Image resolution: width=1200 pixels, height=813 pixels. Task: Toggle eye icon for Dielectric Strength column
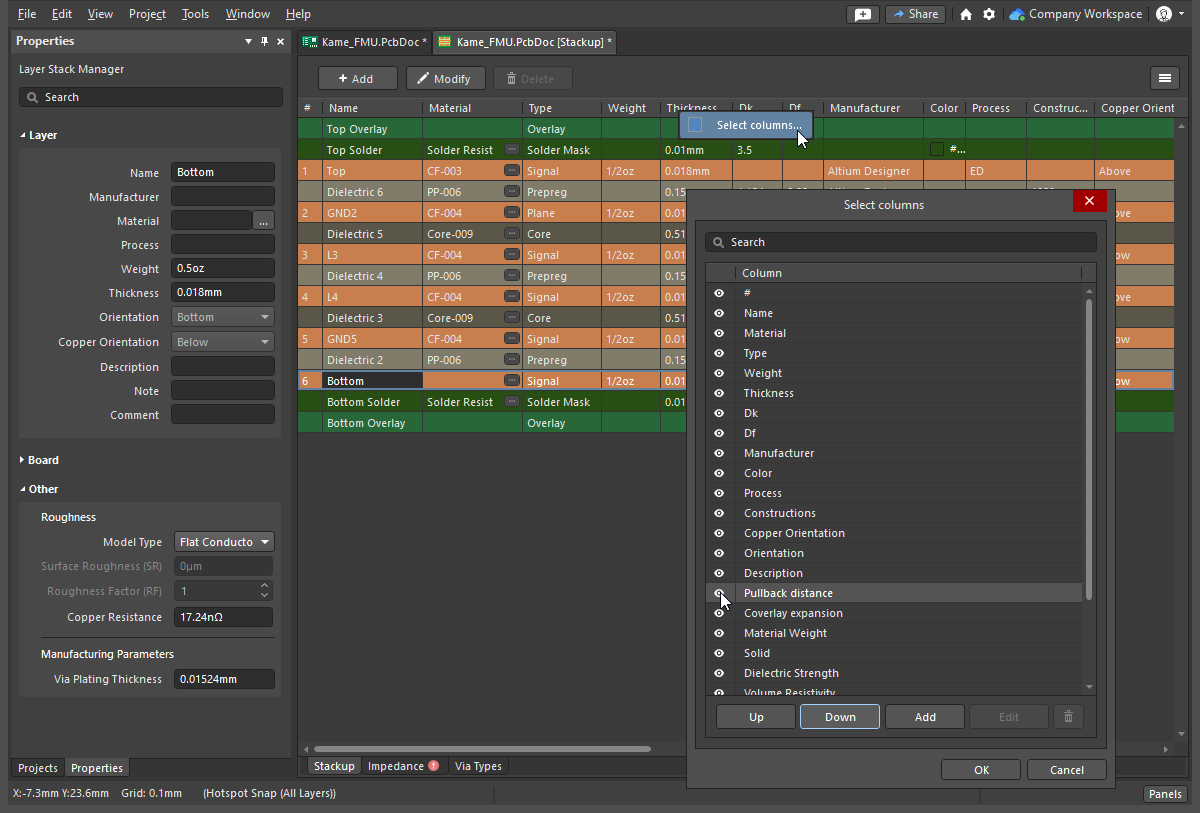click(719, 673)
